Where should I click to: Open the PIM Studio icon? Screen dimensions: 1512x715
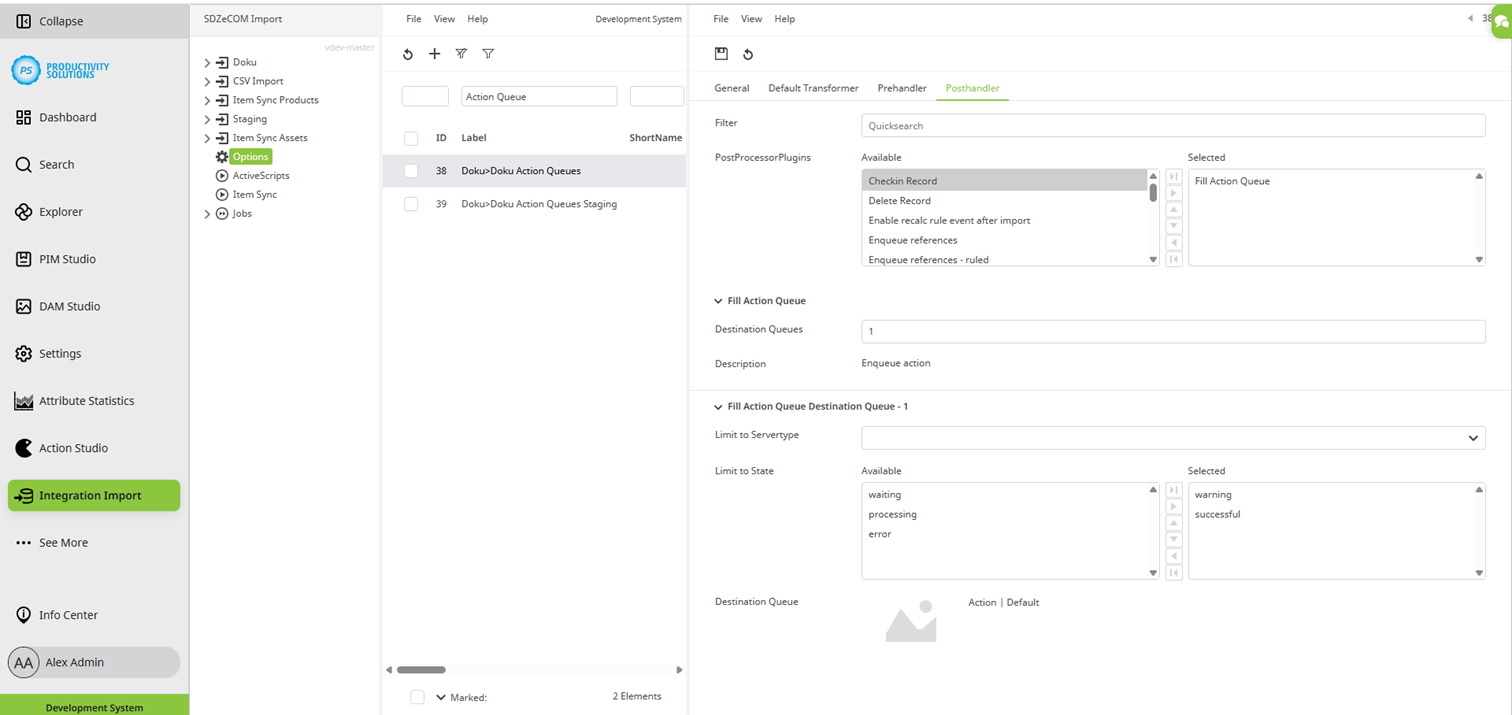pos(24,259)
